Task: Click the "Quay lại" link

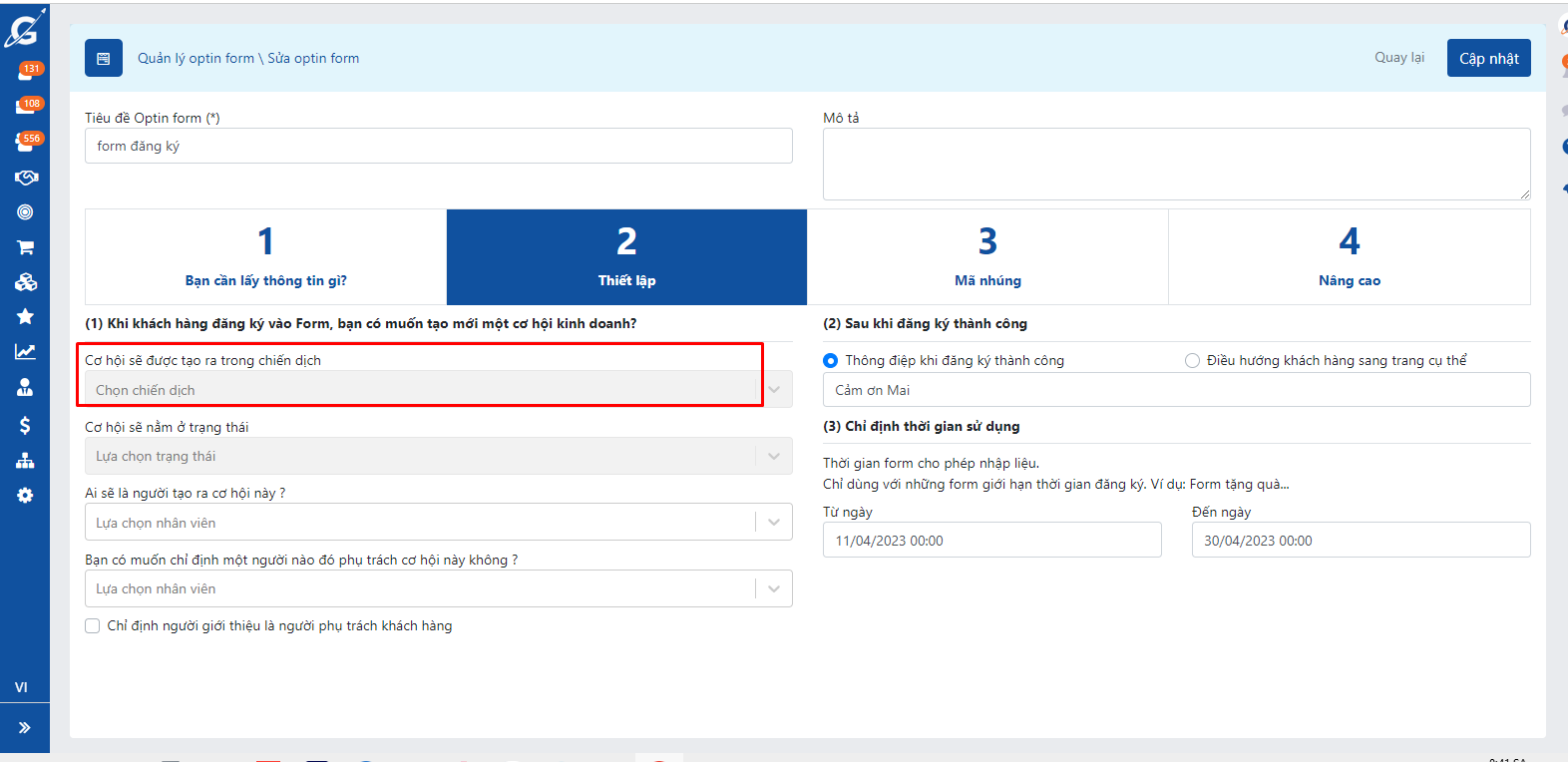Action: 1398,58
